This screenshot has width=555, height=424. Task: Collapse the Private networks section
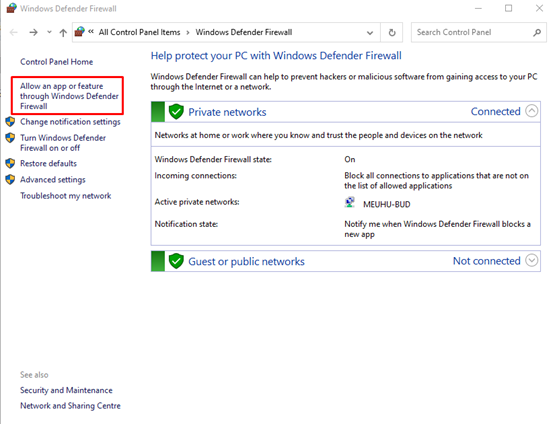532,111
